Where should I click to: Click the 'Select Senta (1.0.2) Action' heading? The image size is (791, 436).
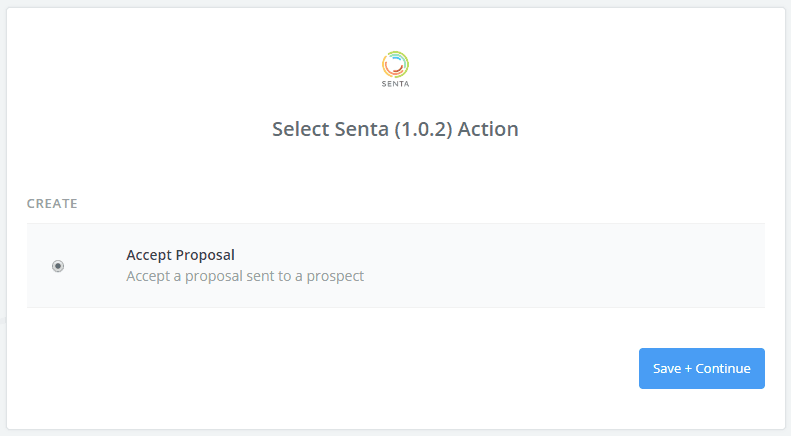[395, 130]
